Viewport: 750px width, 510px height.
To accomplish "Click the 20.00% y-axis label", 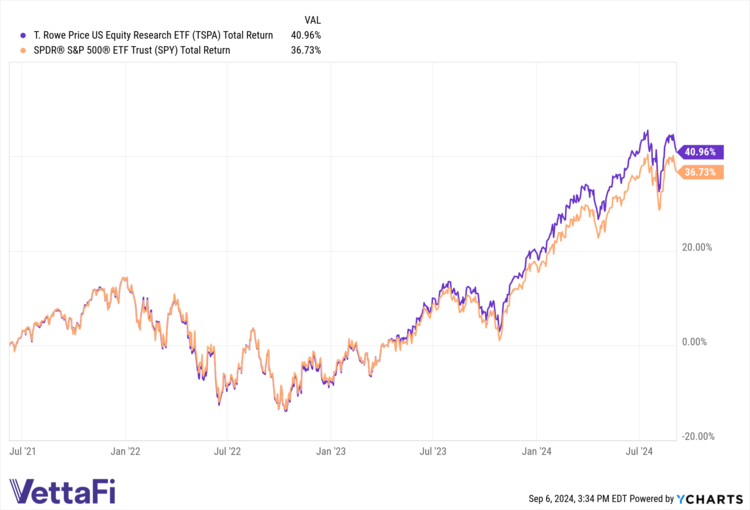I will [698, 247].
